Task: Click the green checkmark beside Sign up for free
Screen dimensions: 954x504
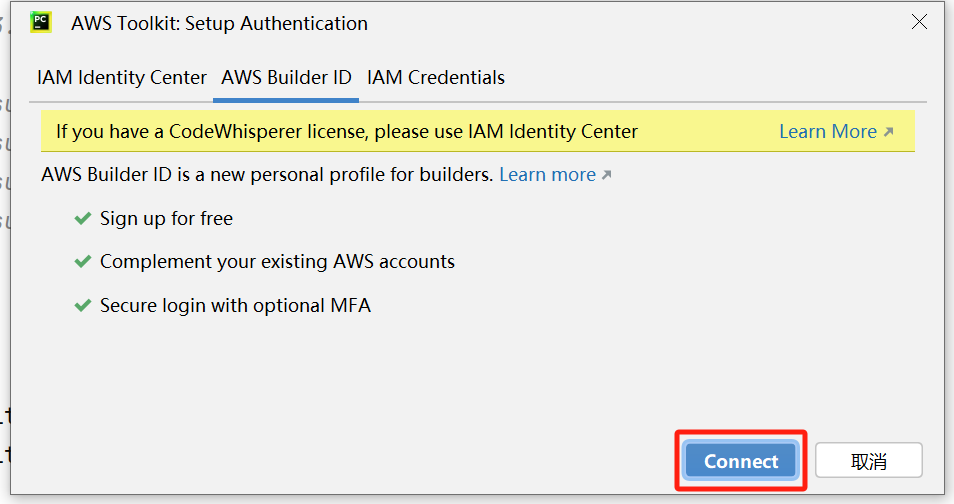Action: click(83, 218)
